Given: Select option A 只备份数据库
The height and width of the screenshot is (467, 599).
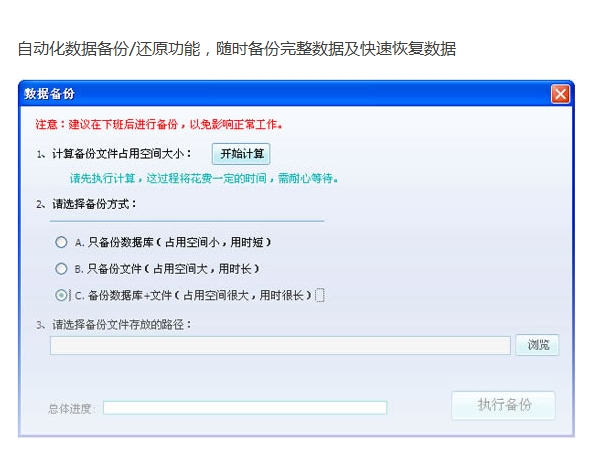Looking at the screenshot, I should pos(61,242).
